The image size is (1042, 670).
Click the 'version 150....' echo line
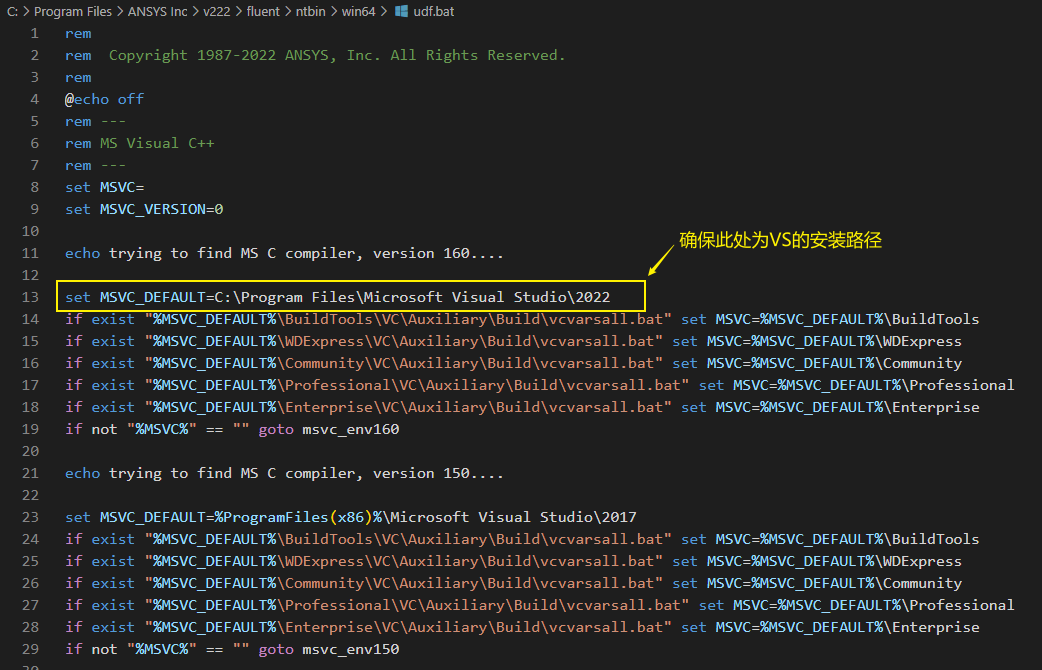(284, 473)
